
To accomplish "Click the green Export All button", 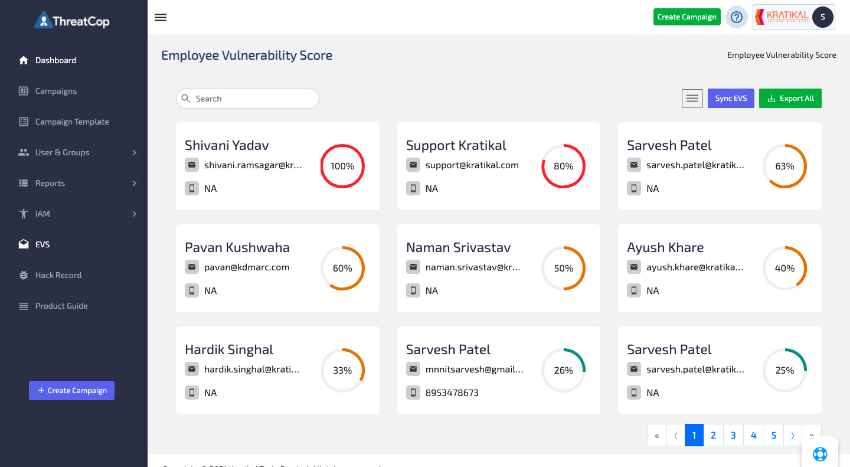I will point(790,98).
